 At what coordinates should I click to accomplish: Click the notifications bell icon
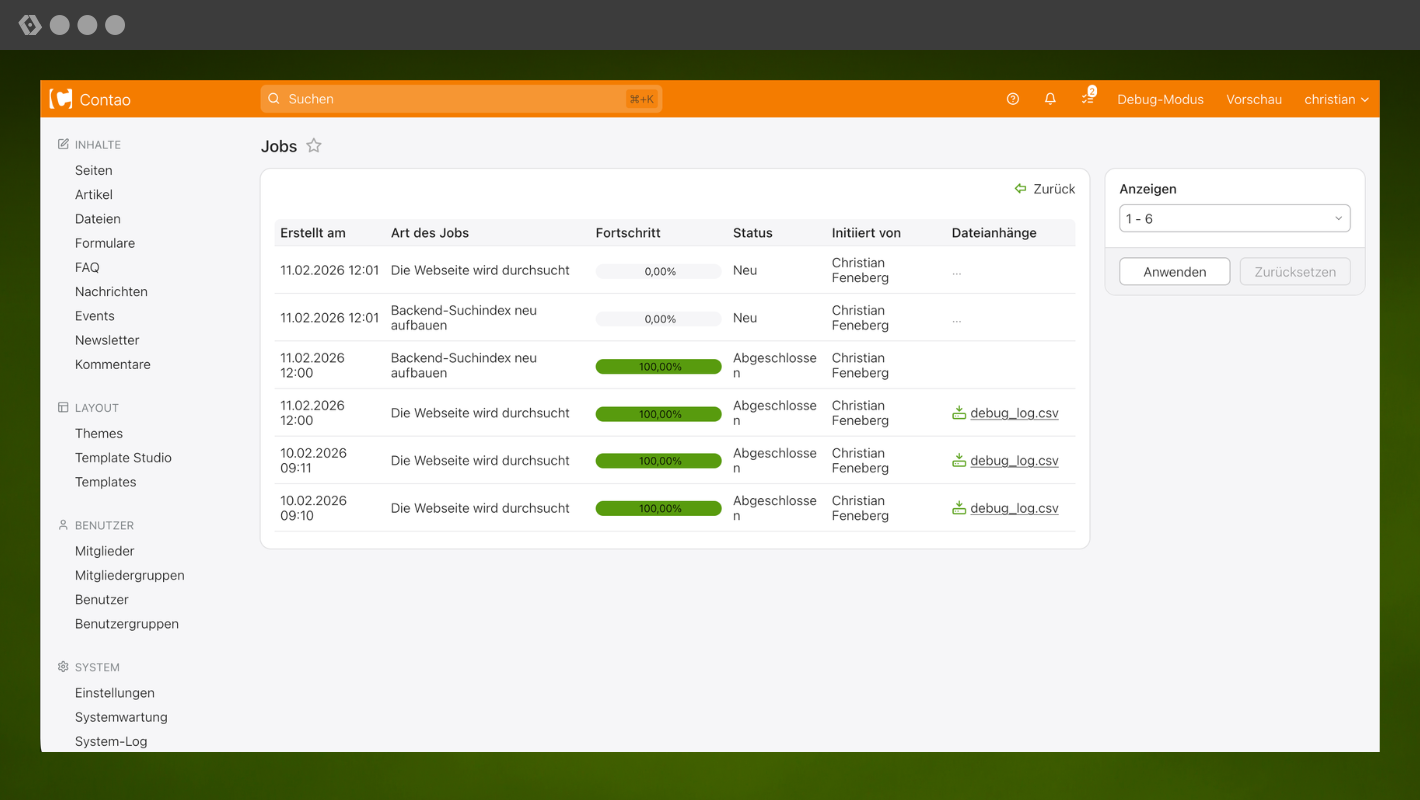(x=1050, y=99)
